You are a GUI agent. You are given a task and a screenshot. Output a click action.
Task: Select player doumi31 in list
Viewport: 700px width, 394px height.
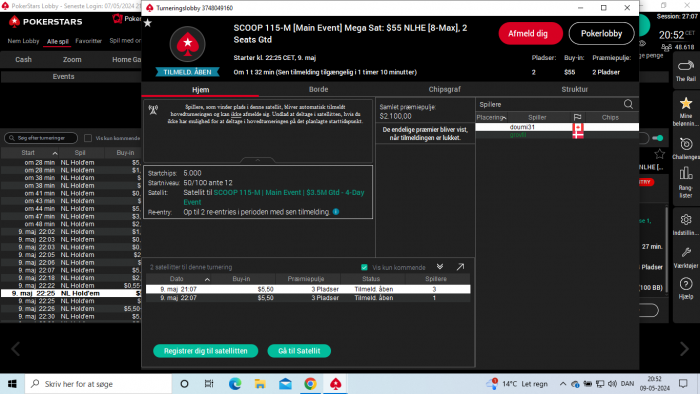pyautogui.click(x=557, y=127)
